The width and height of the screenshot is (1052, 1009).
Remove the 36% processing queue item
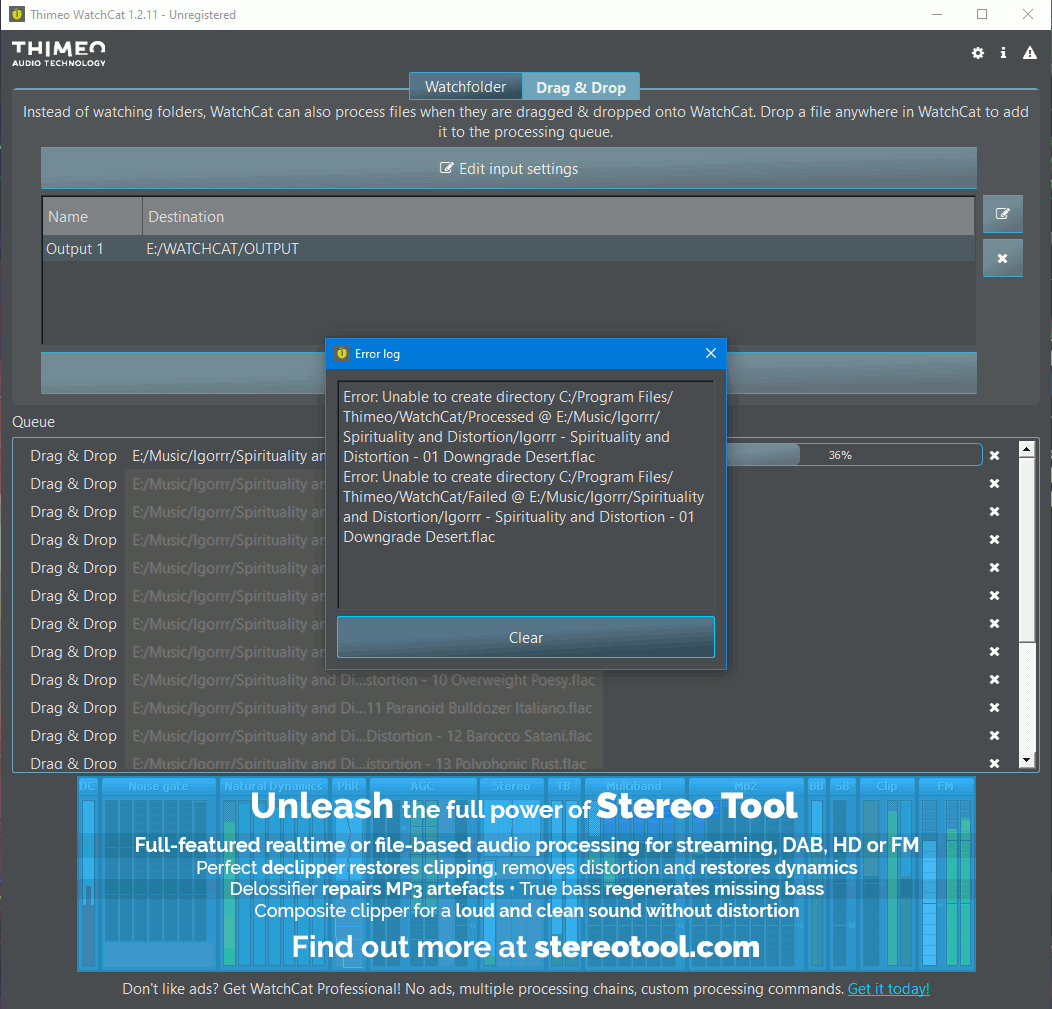tap(994, 456)
